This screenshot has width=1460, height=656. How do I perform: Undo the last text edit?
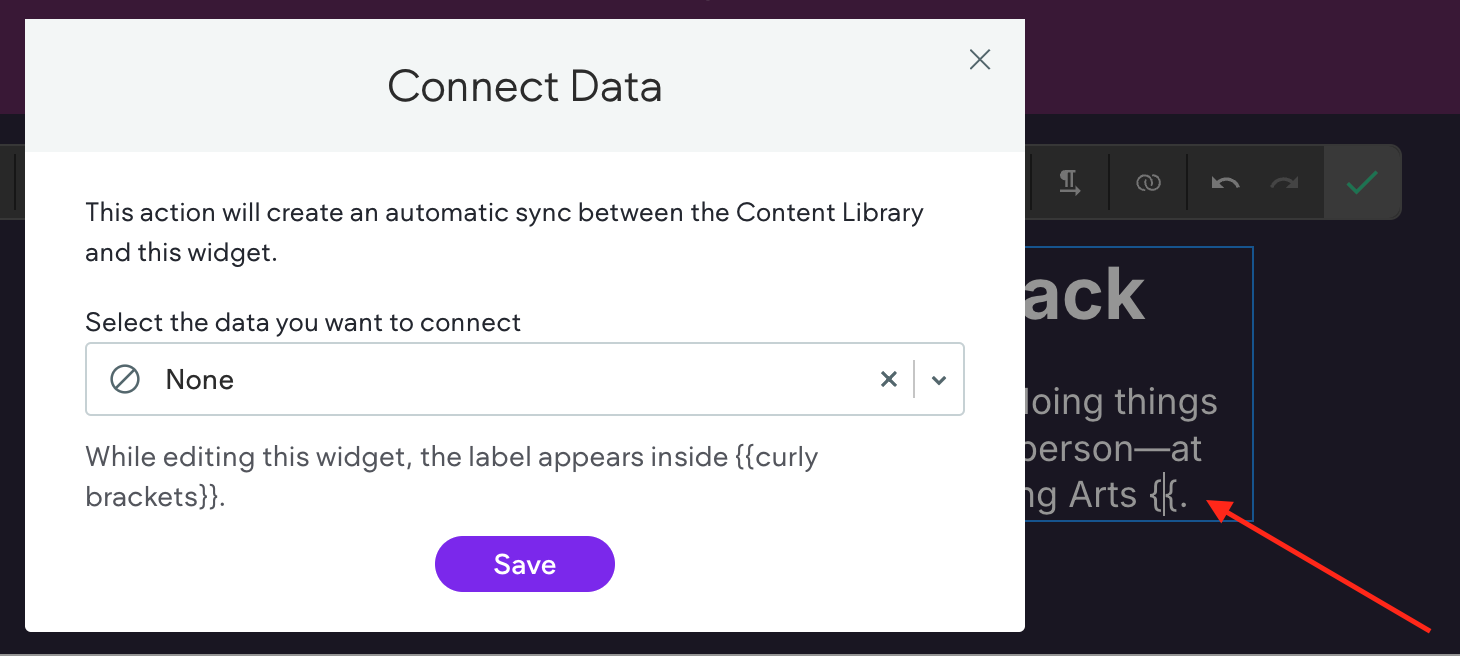tap(1225, 182)
